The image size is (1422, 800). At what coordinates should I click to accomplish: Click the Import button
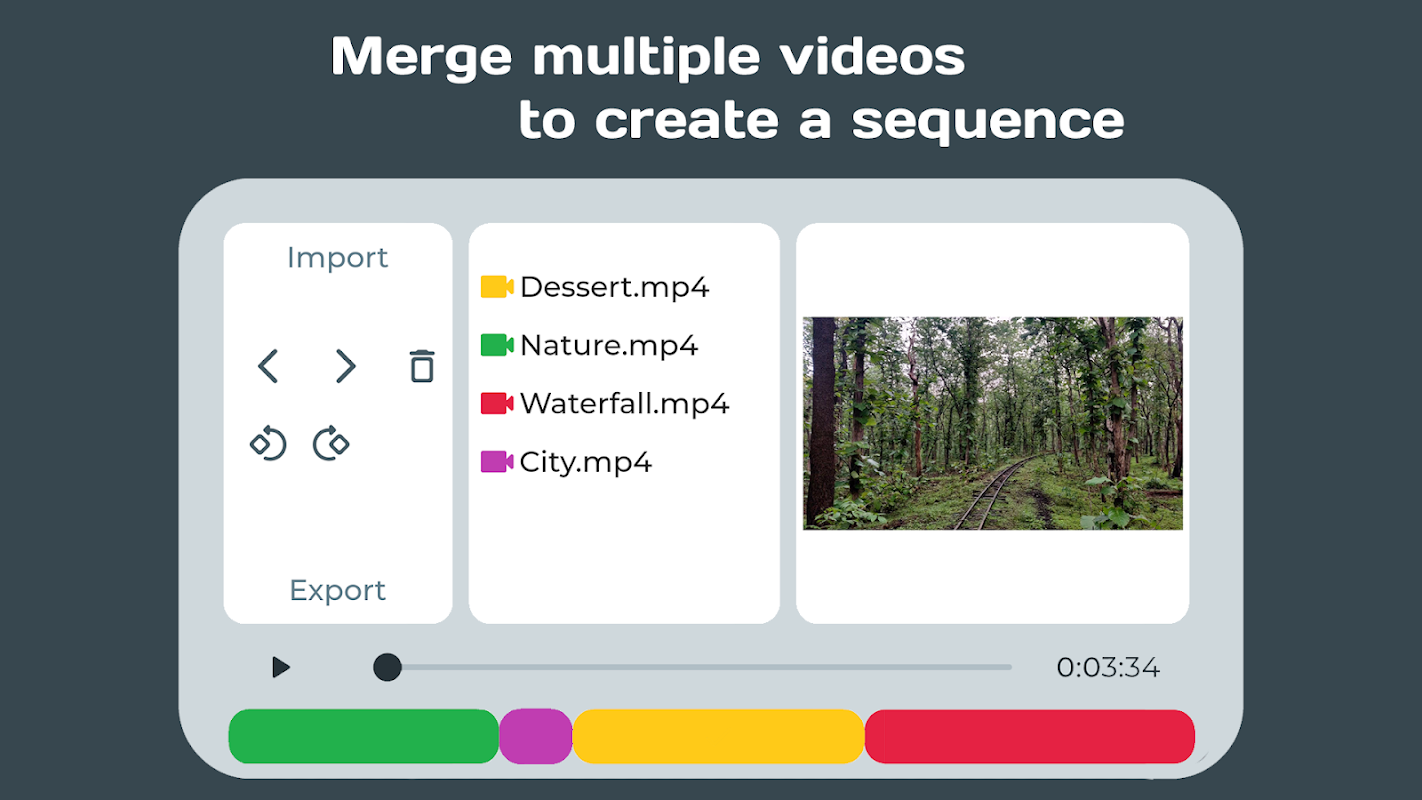pos(338,258)
